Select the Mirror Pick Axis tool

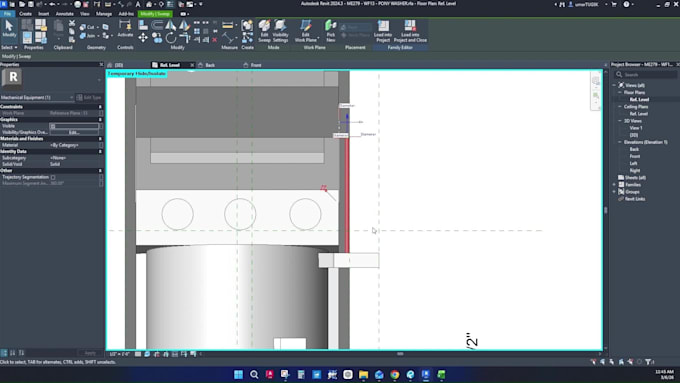[x=170, y=25]
